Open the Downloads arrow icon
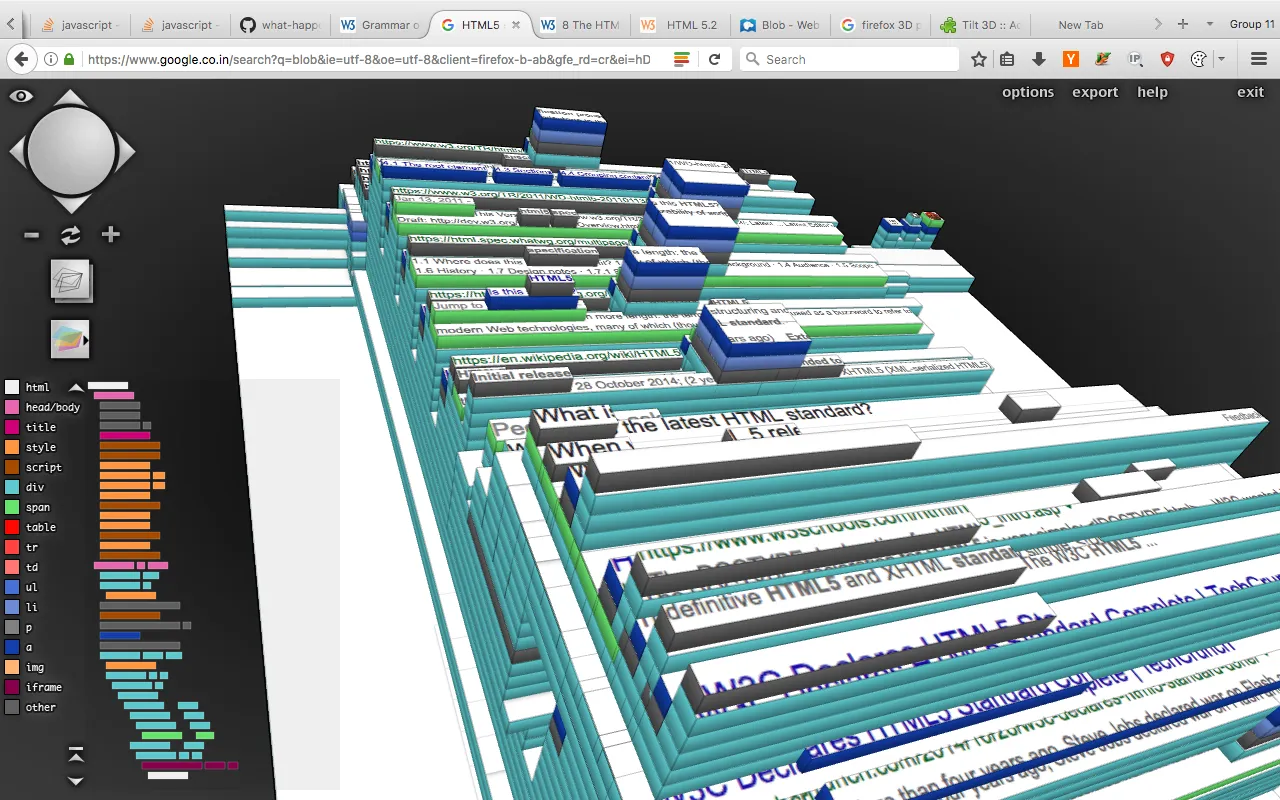 pos(1039,60)
